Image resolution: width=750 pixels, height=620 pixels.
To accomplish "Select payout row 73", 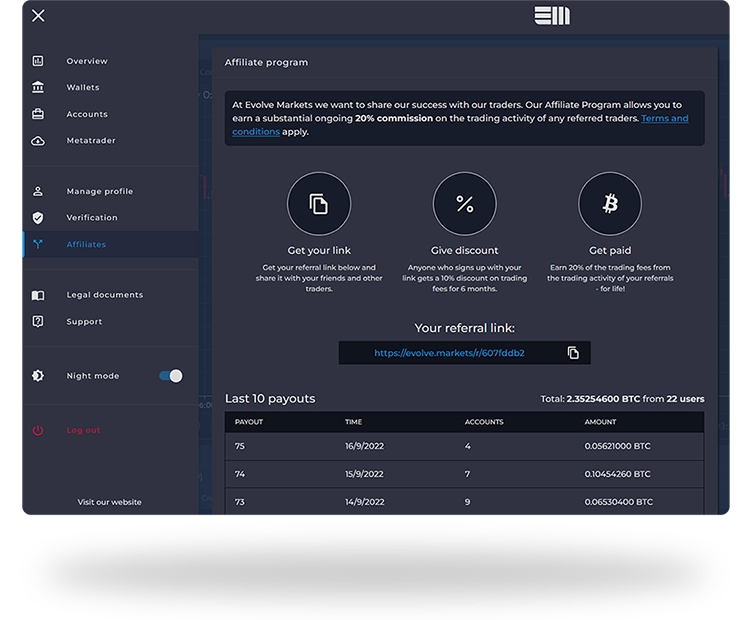I will [x=464, y=501].
